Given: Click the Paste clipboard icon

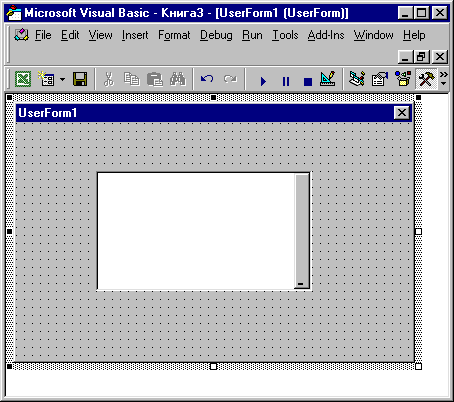Looking at the screenshot, I should tap(155, 79).
